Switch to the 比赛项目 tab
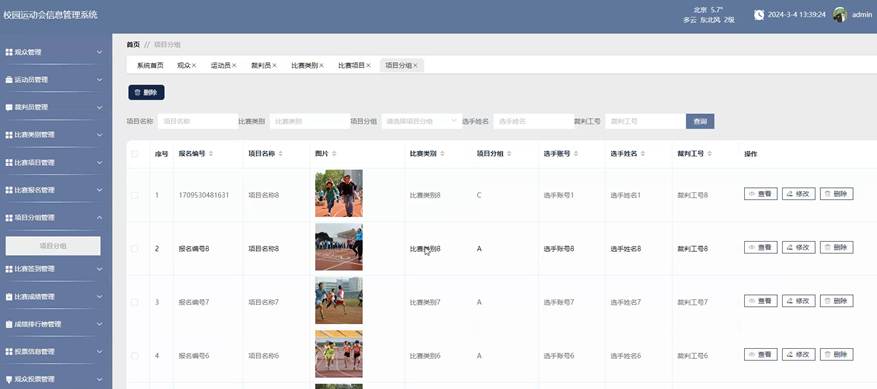This screenshot has width=877, height=389. point(351,65)
